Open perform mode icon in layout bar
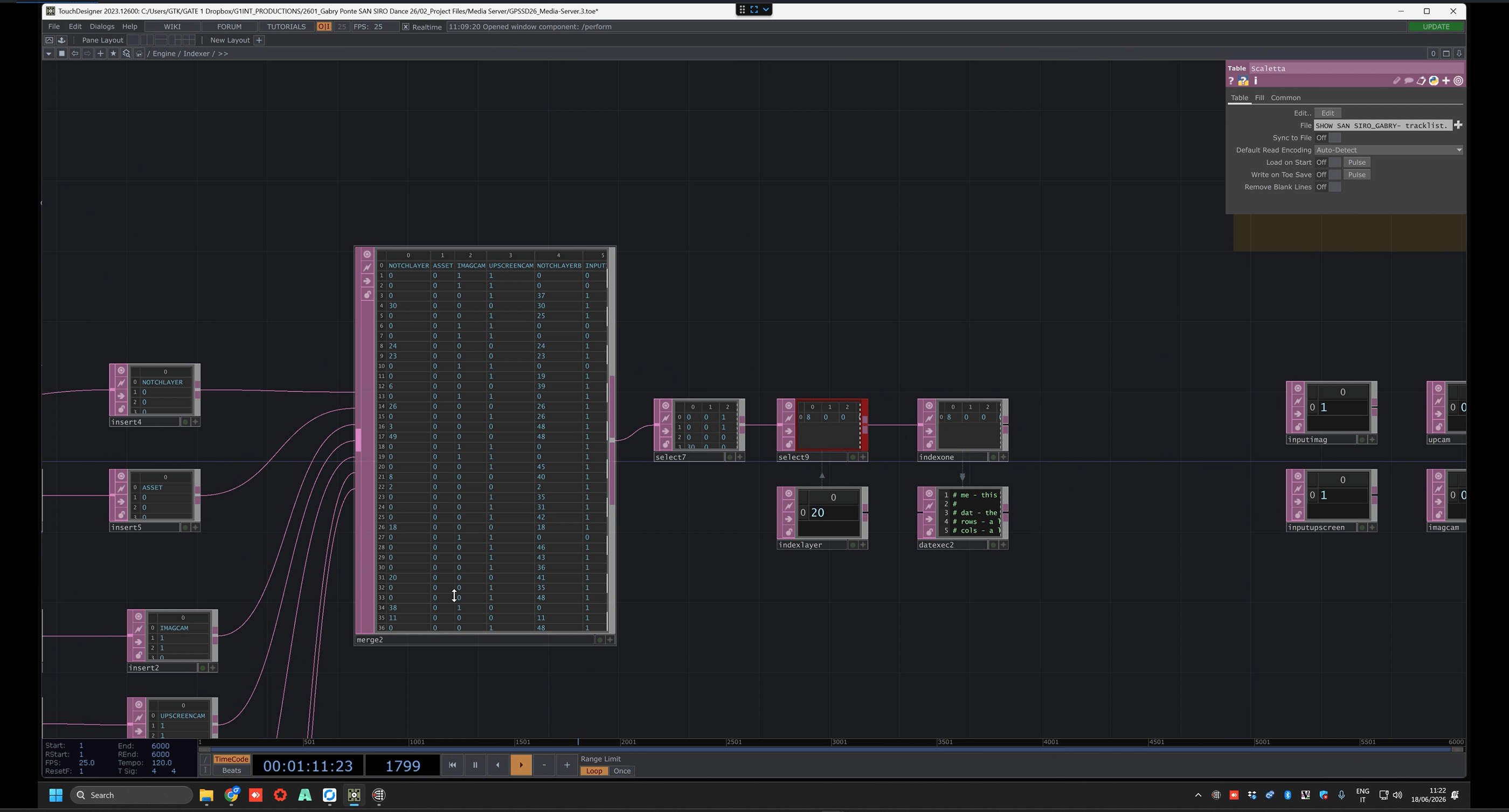Screen dimensions: 1509x812 point(49,40)
